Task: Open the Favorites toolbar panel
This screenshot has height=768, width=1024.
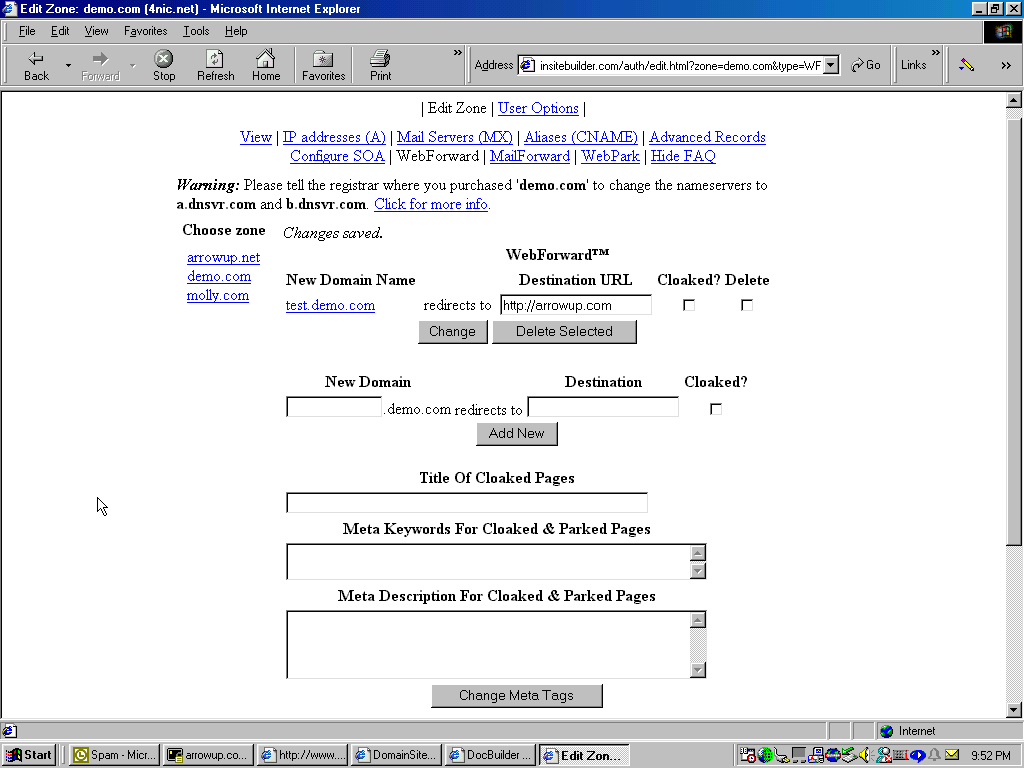Action: pos(323,65)
